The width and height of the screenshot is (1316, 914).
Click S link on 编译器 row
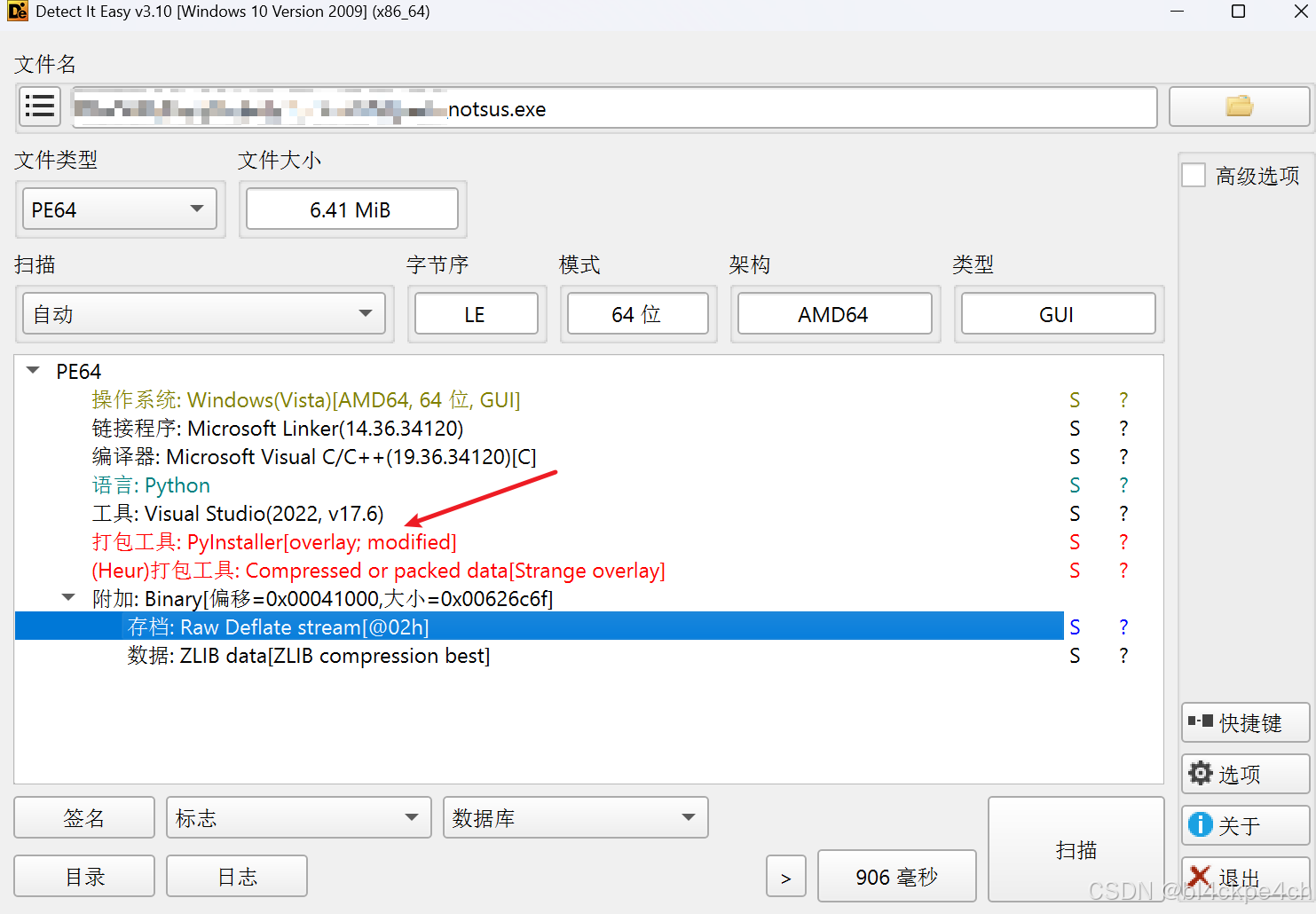[1075, 457]
